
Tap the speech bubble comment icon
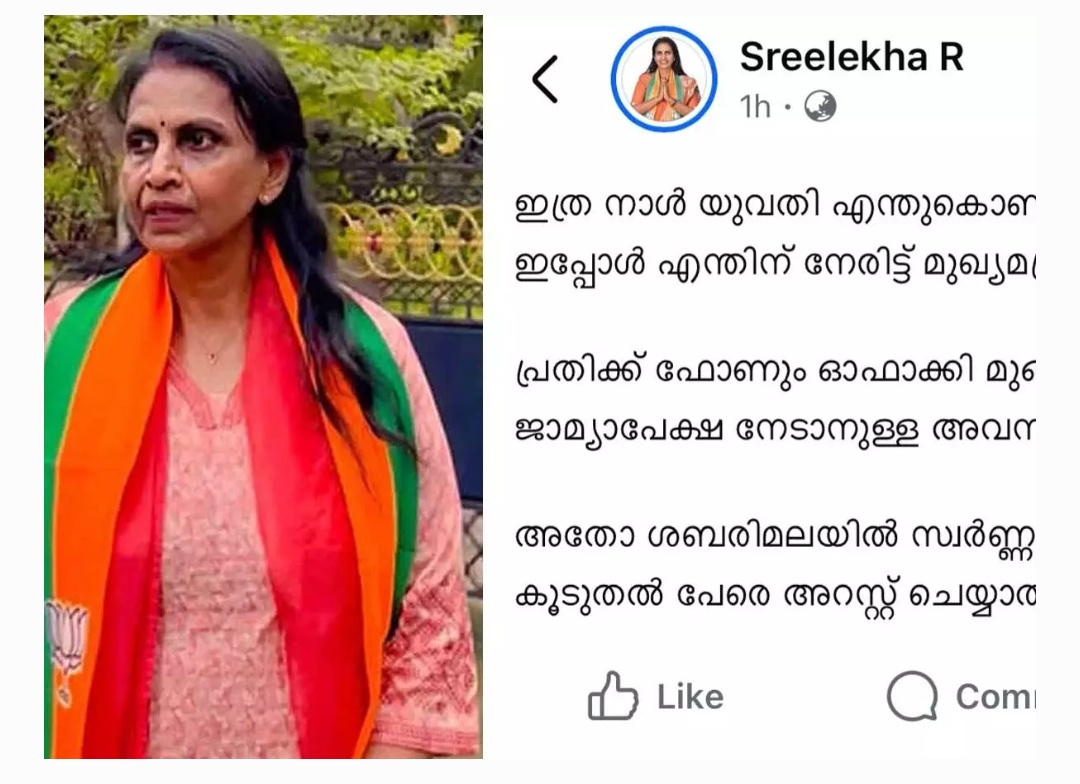click(x=912, y=697)
